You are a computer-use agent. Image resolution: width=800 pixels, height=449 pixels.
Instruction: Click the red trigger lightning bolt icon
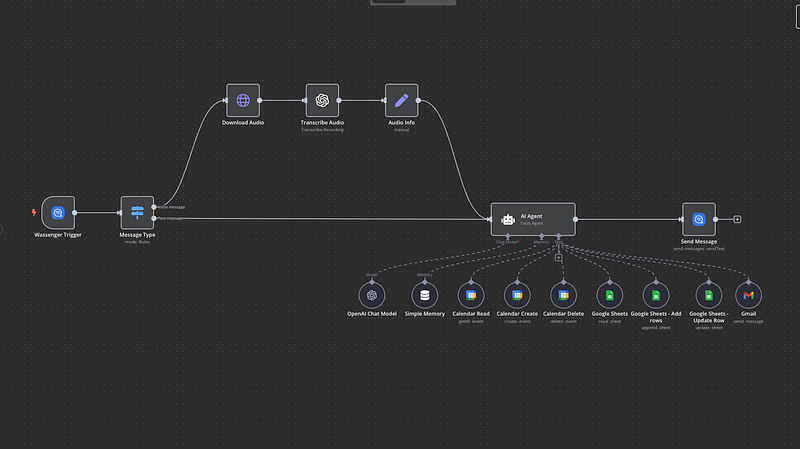(34, 212)
